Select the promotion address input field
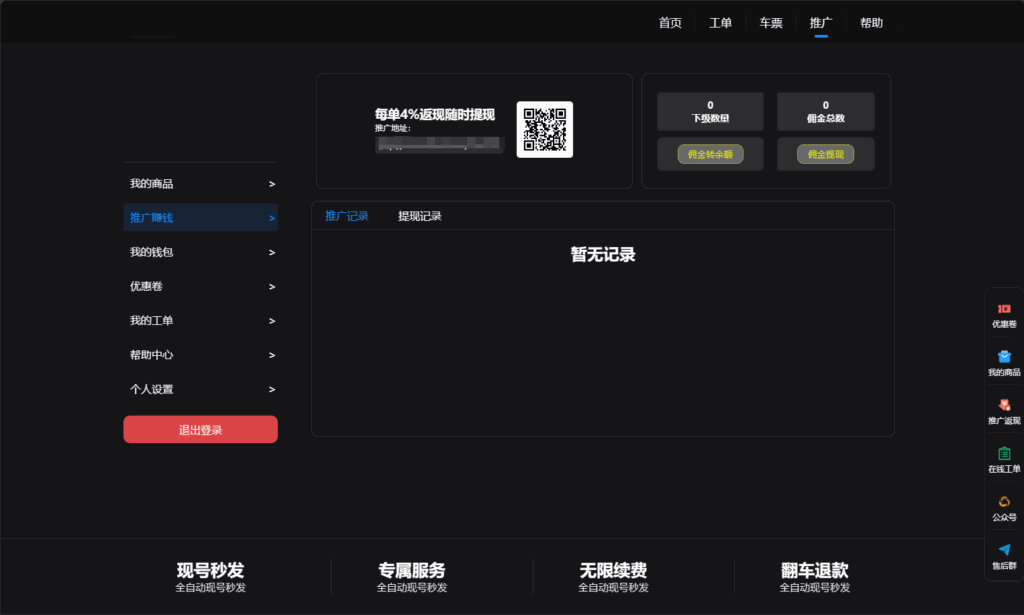 (438, 144)
